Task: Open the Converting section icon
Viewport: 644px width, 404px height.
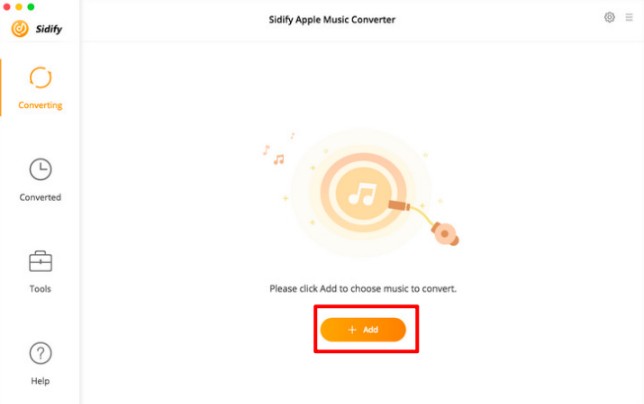Action: (x=40, y=78)
